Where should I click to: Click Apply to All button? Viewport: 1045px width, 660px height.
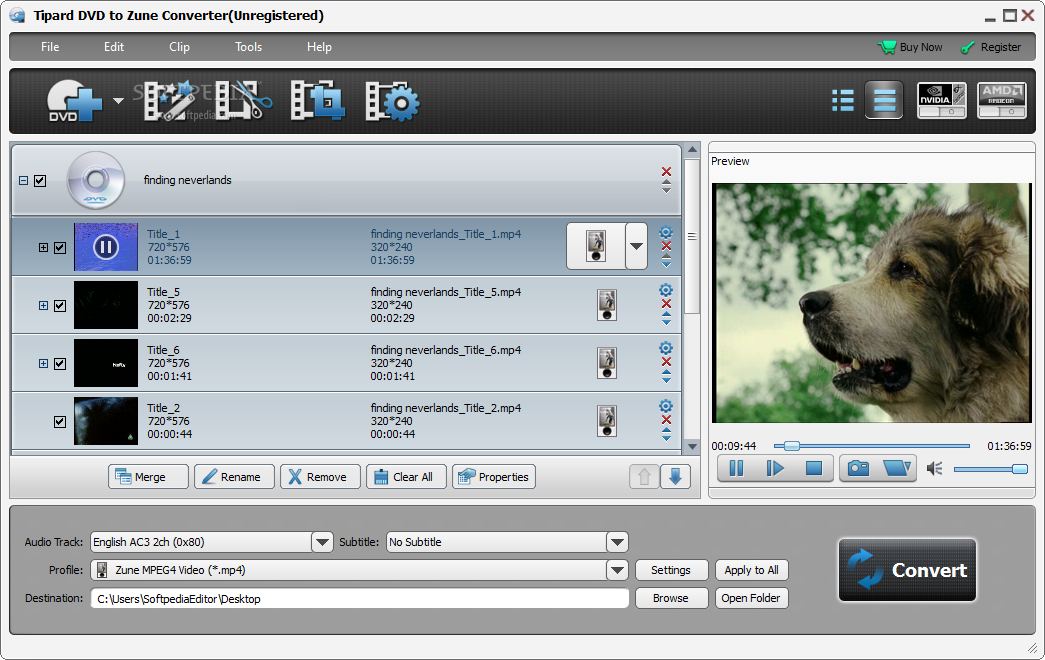[x=751, y=570]
